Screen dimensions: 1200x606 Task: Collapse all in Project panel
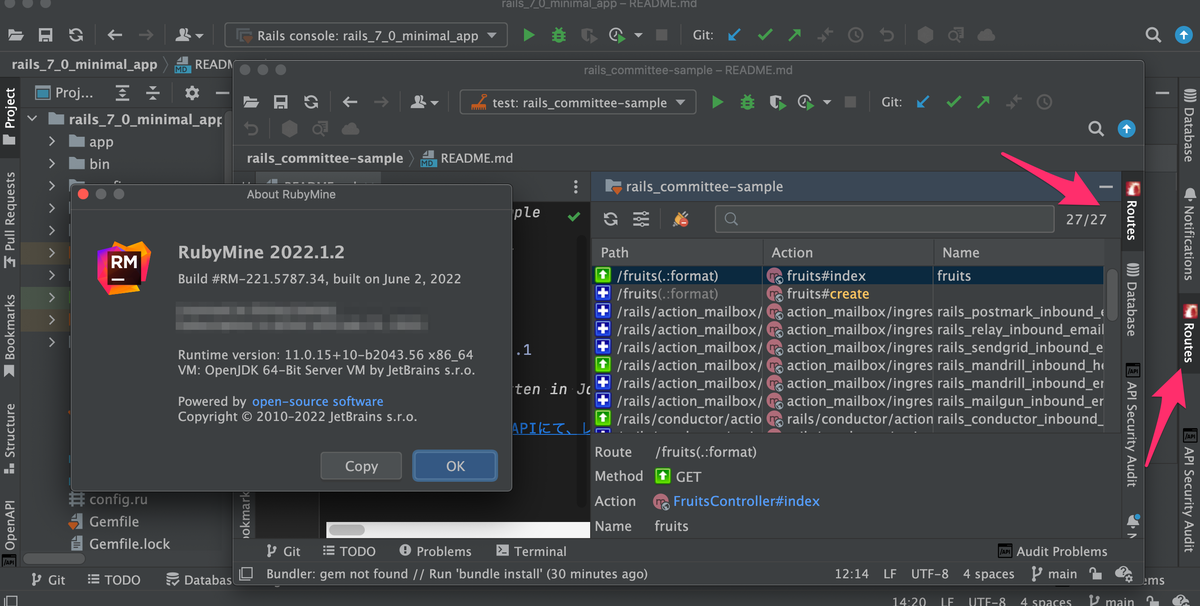153,93
